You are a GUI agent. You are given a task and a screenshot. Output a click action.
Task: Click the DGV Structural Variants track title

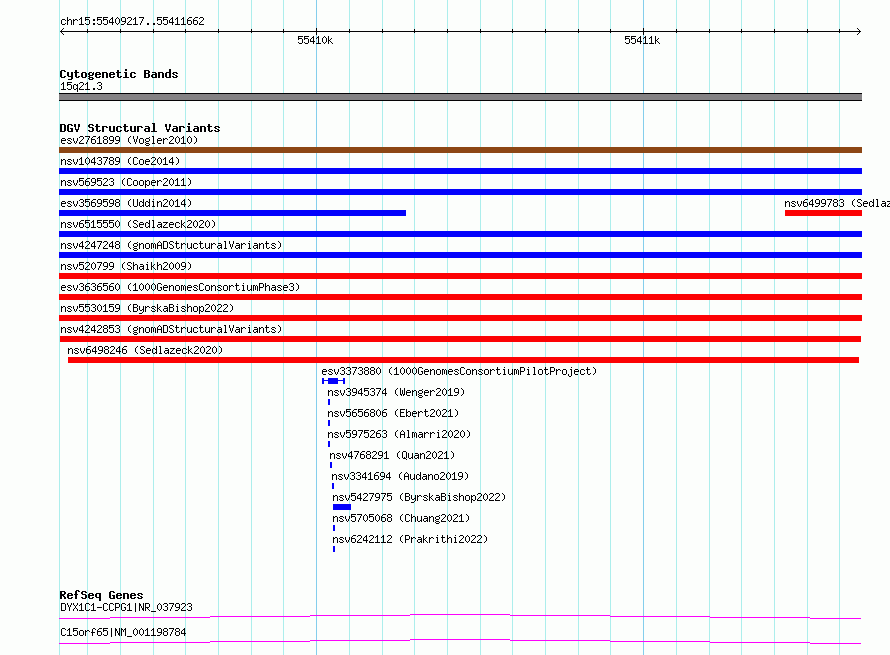(x=140, y=128)
